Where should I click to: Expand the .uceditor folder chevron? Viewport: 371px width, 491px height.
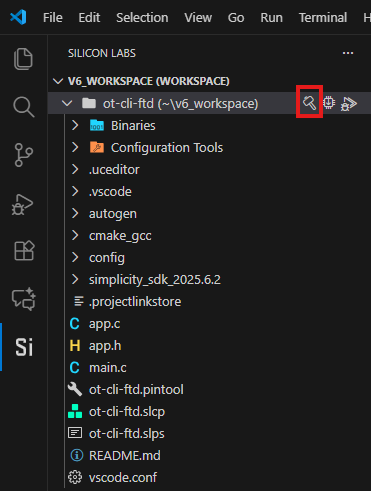click(75, 169)
